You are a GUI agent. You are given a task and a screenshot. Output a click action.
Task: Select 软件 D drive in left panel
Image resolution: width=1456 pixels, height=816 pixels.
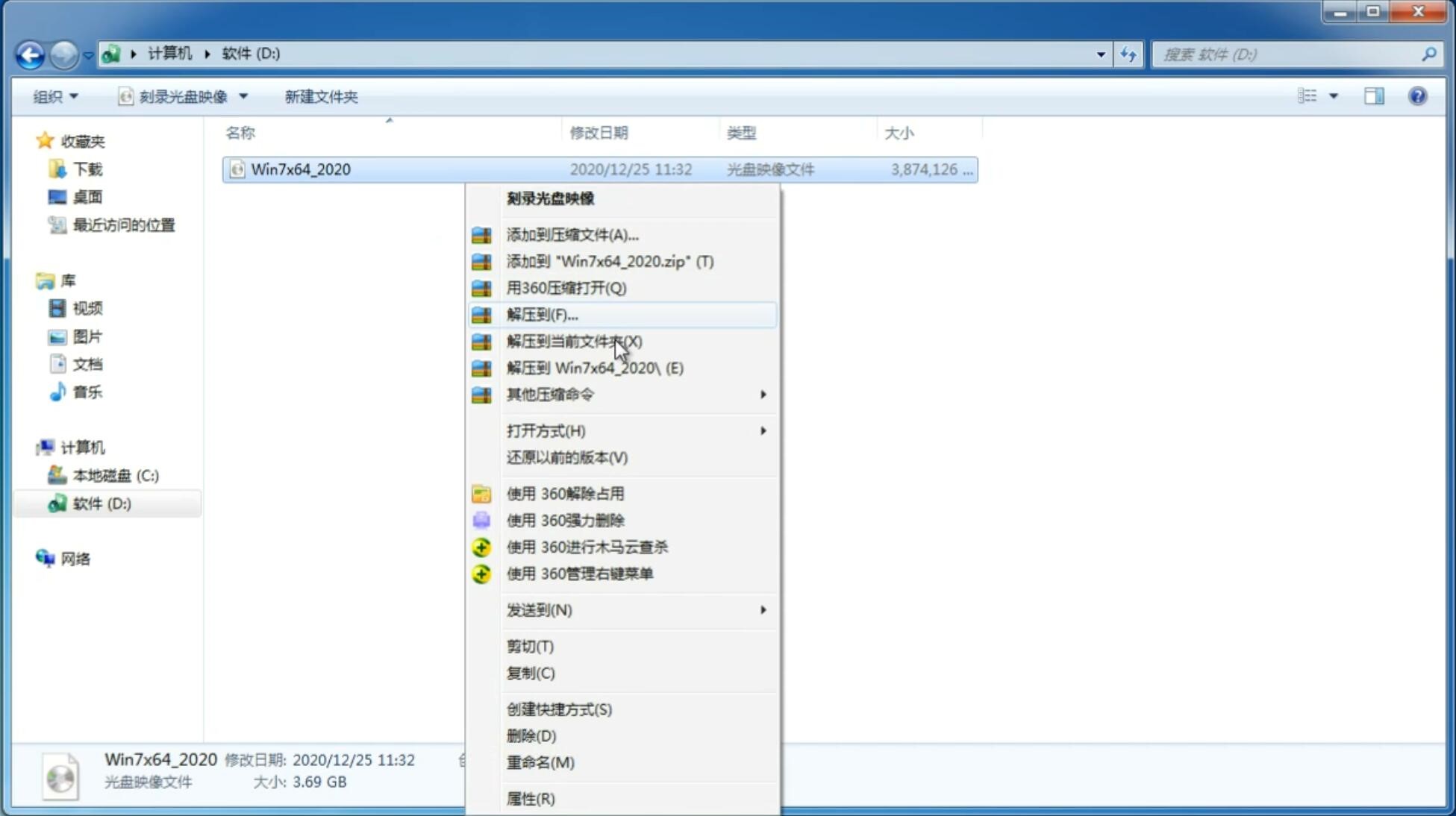100,503
